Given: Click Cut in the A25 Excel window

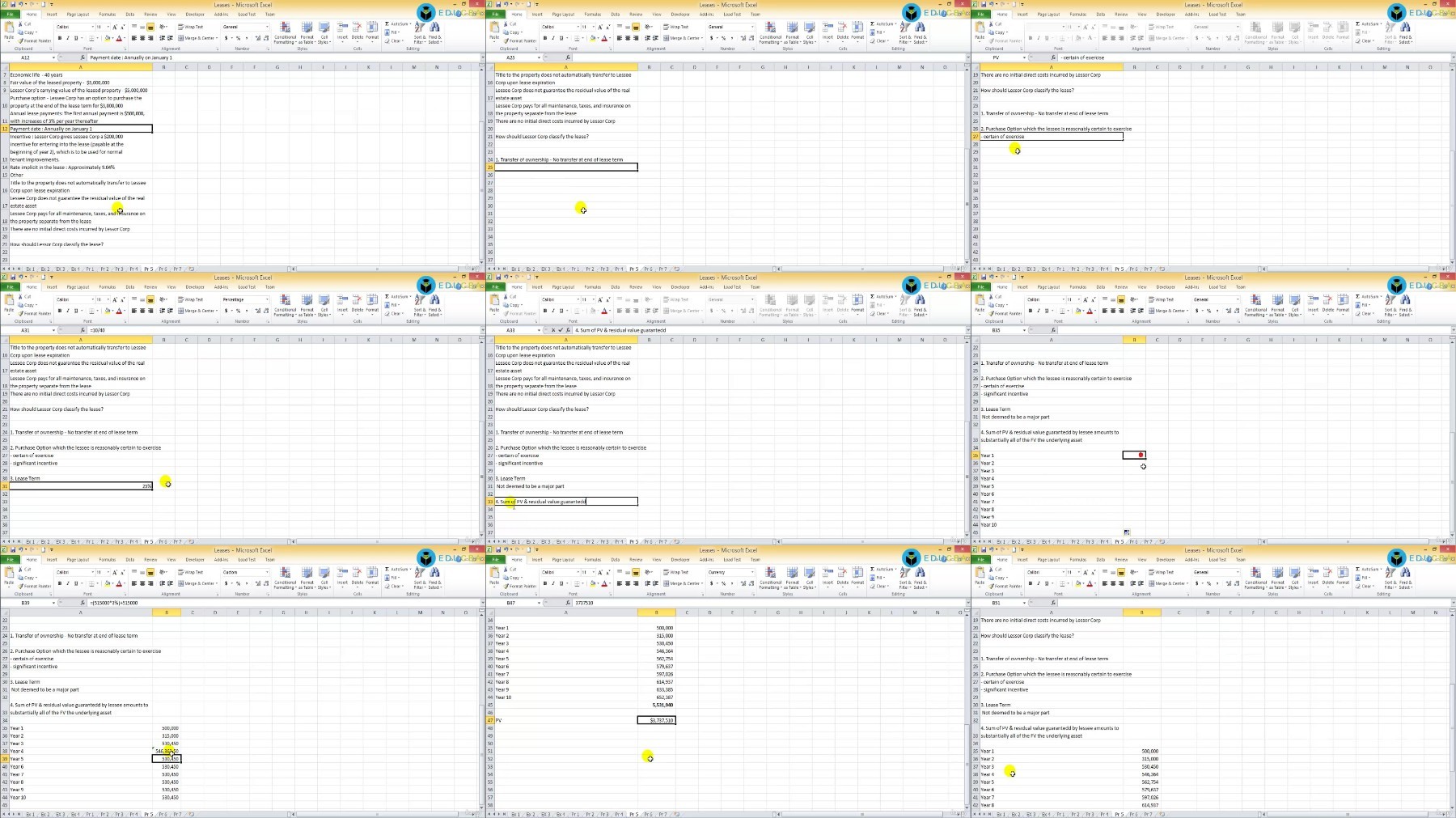Looking at the screenshot, I should tap(510, 24).
